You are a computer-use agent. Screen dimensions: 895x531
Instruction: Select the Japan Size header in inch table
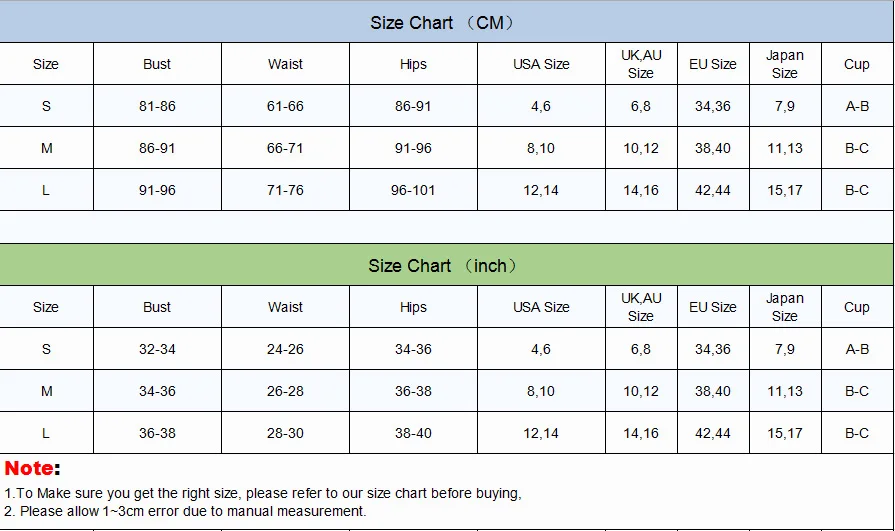click(785, 307)
